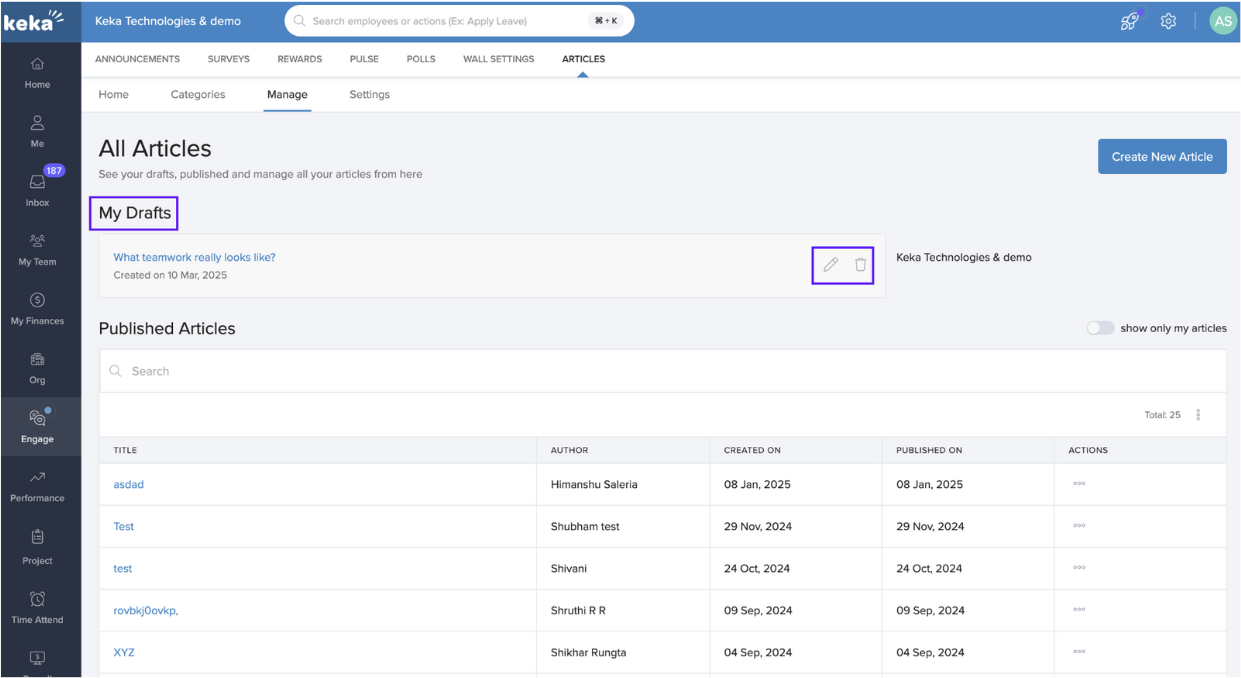Open My Finances sidebar icon
This screenshot has width=1241, height=678.
pos(37,307)
